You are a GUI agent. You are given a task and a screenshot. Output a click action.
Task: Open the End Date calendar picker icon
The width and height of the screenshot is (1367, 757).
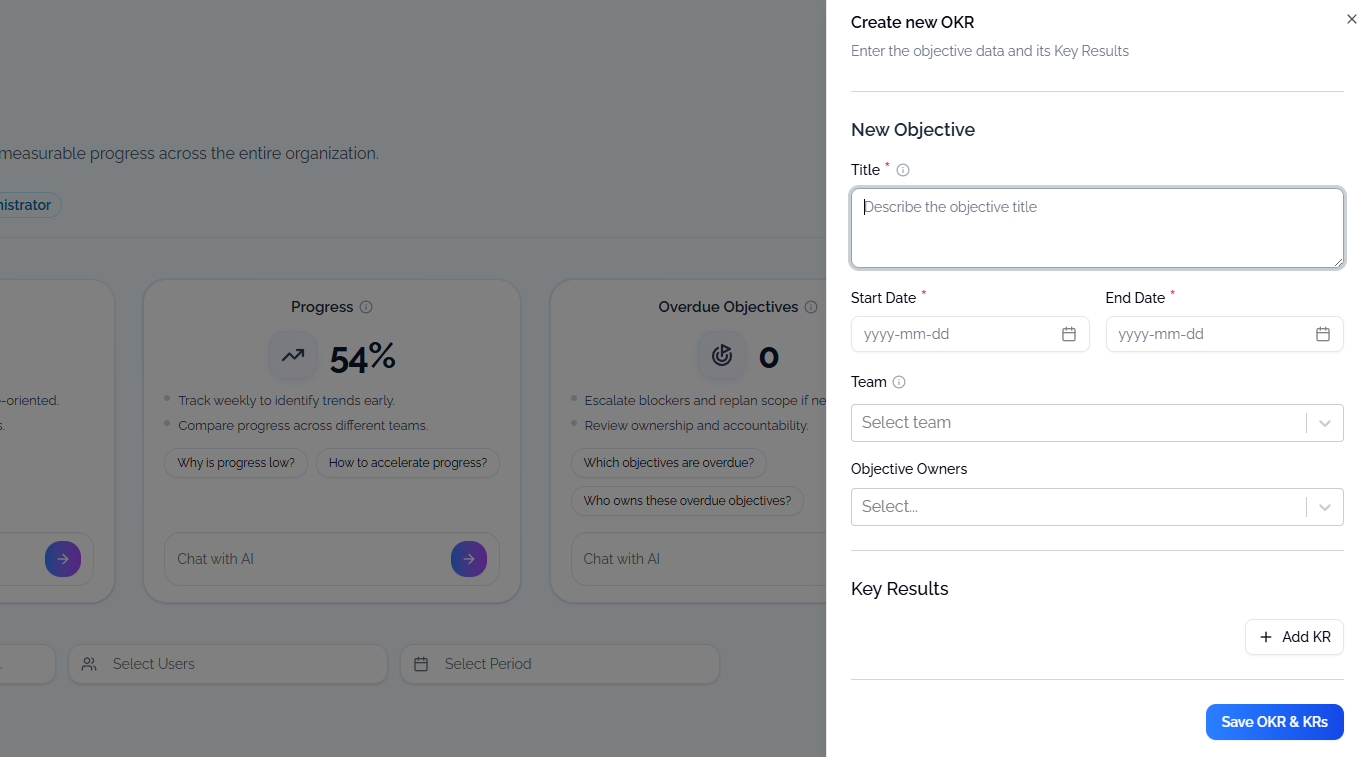pyautogui.click(x=1323, y=334)
